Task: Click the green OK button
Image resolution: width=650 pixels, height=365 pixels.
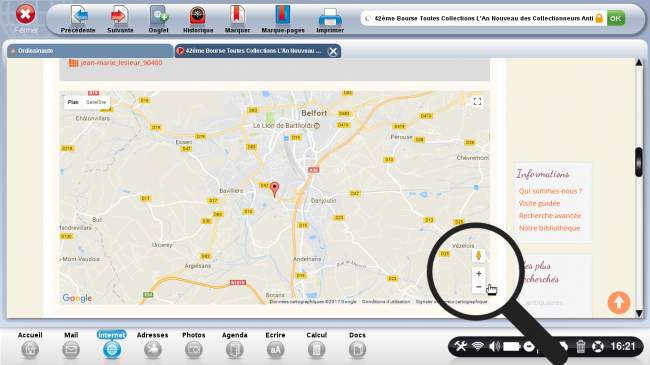Action: tap(616, 18)
